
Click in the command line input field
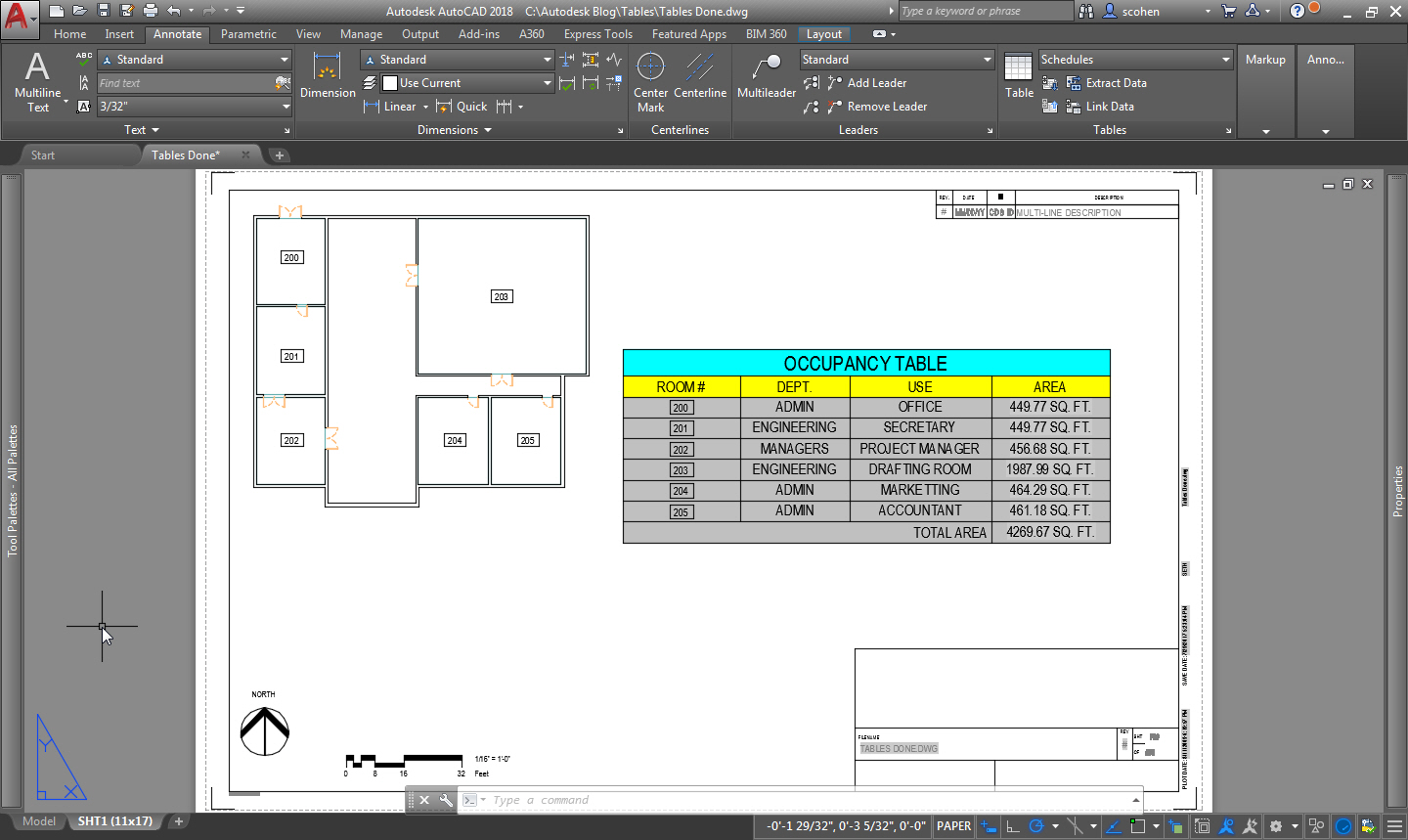tap(684, 800)
